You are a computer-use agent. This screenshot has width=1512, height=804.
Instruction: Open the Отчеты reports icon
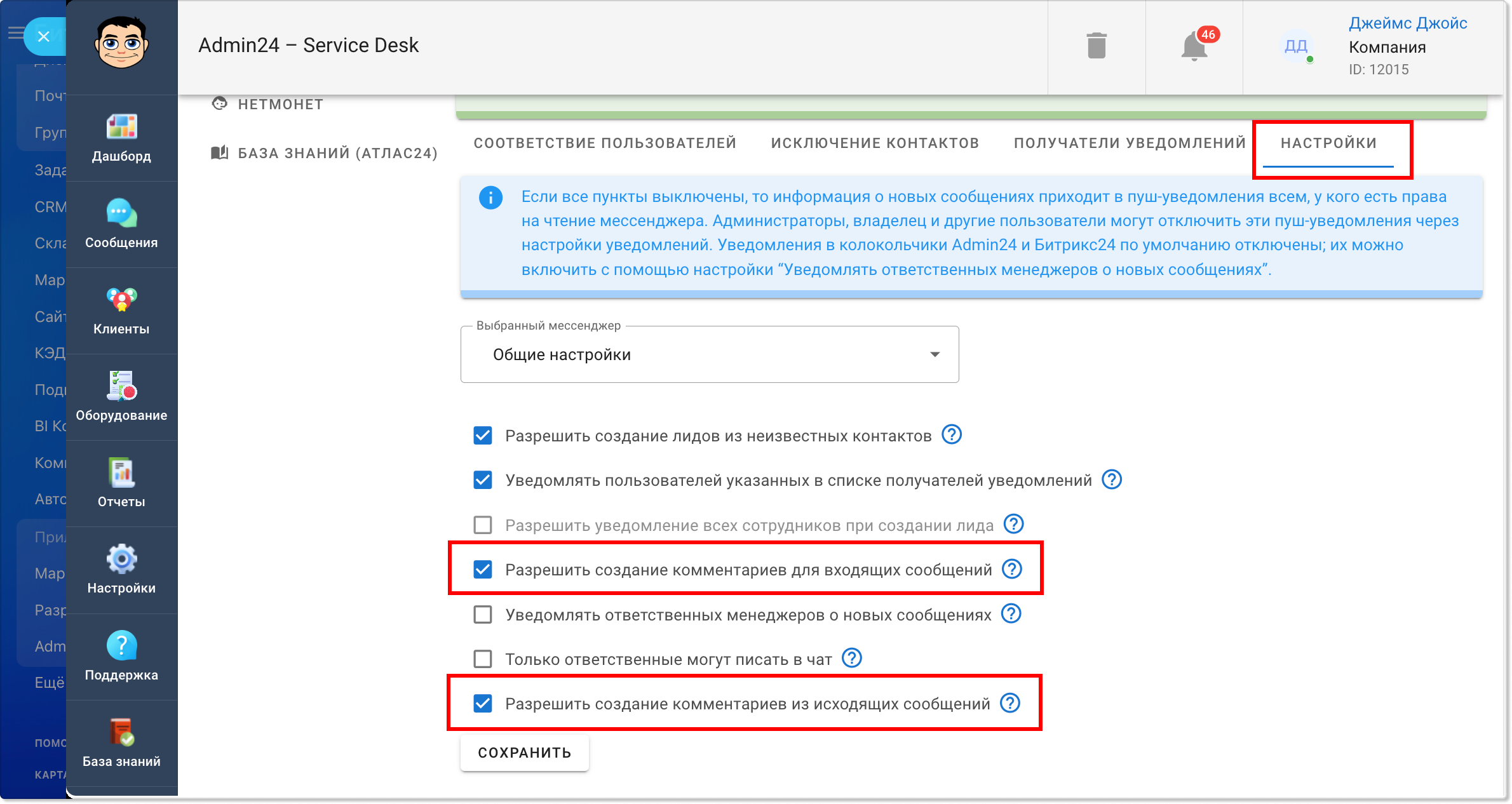click(x=121, y=472)
